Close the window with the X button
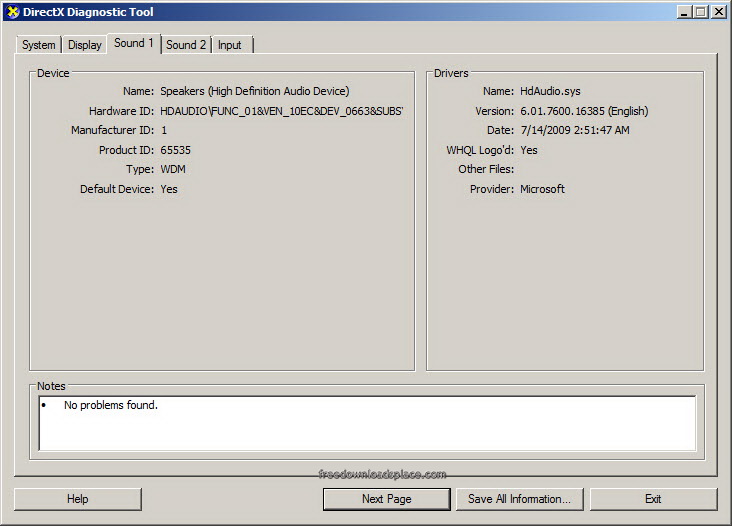The image size is (732, 526). coord(718,12)
